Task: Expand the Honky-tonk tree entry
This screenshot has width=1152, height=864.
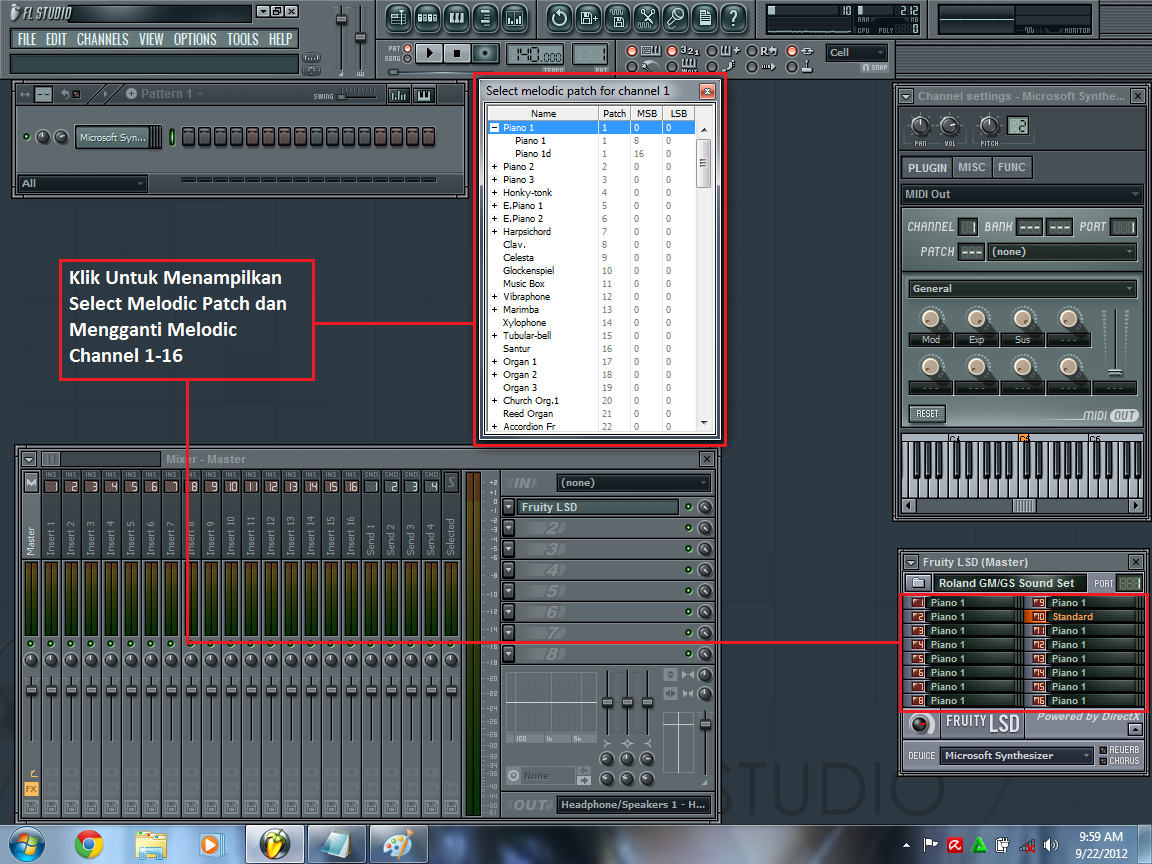Action: pos(494,192)
